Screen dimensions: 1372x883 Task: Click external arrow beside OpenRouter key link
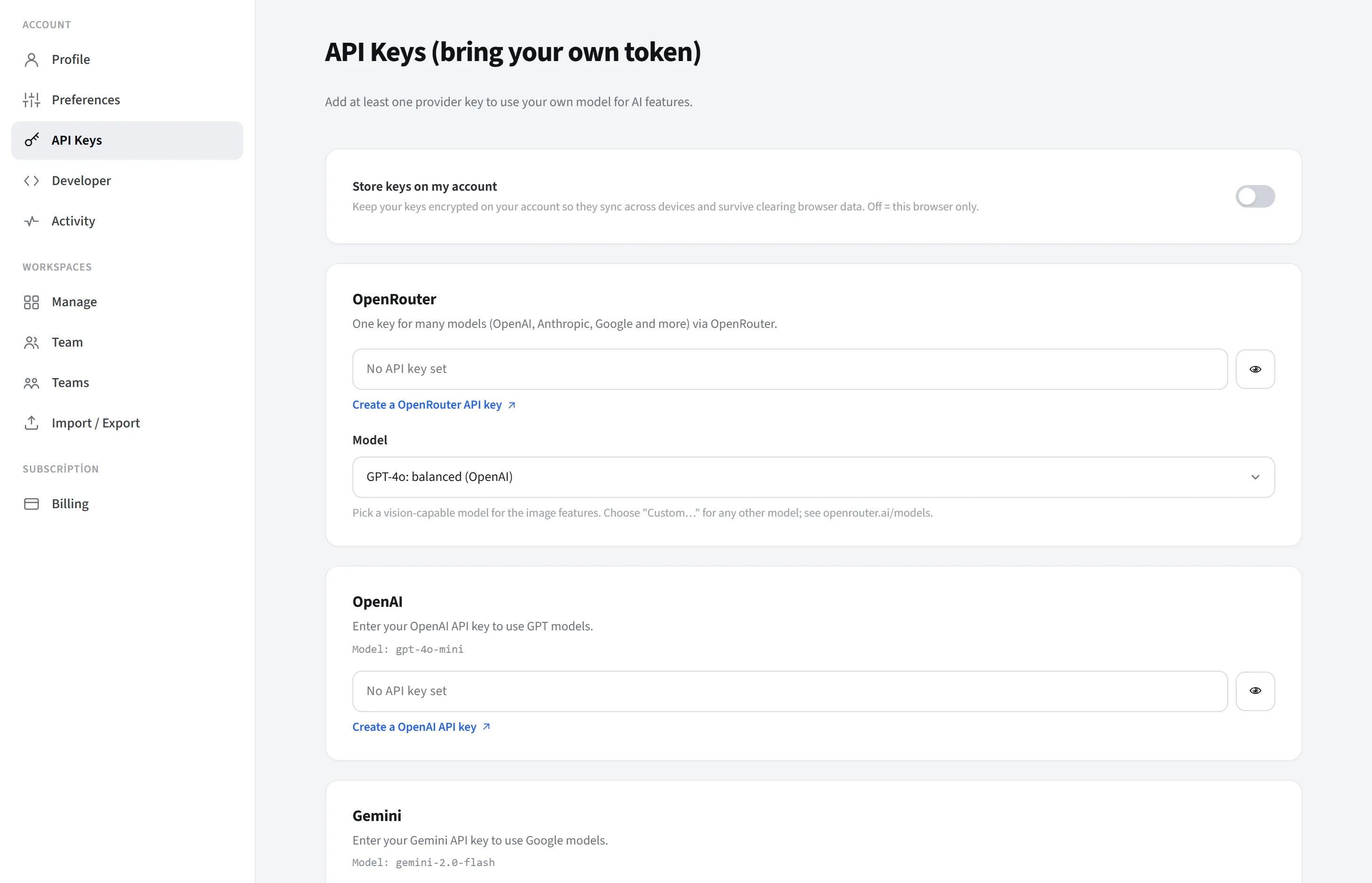[512, 405]
